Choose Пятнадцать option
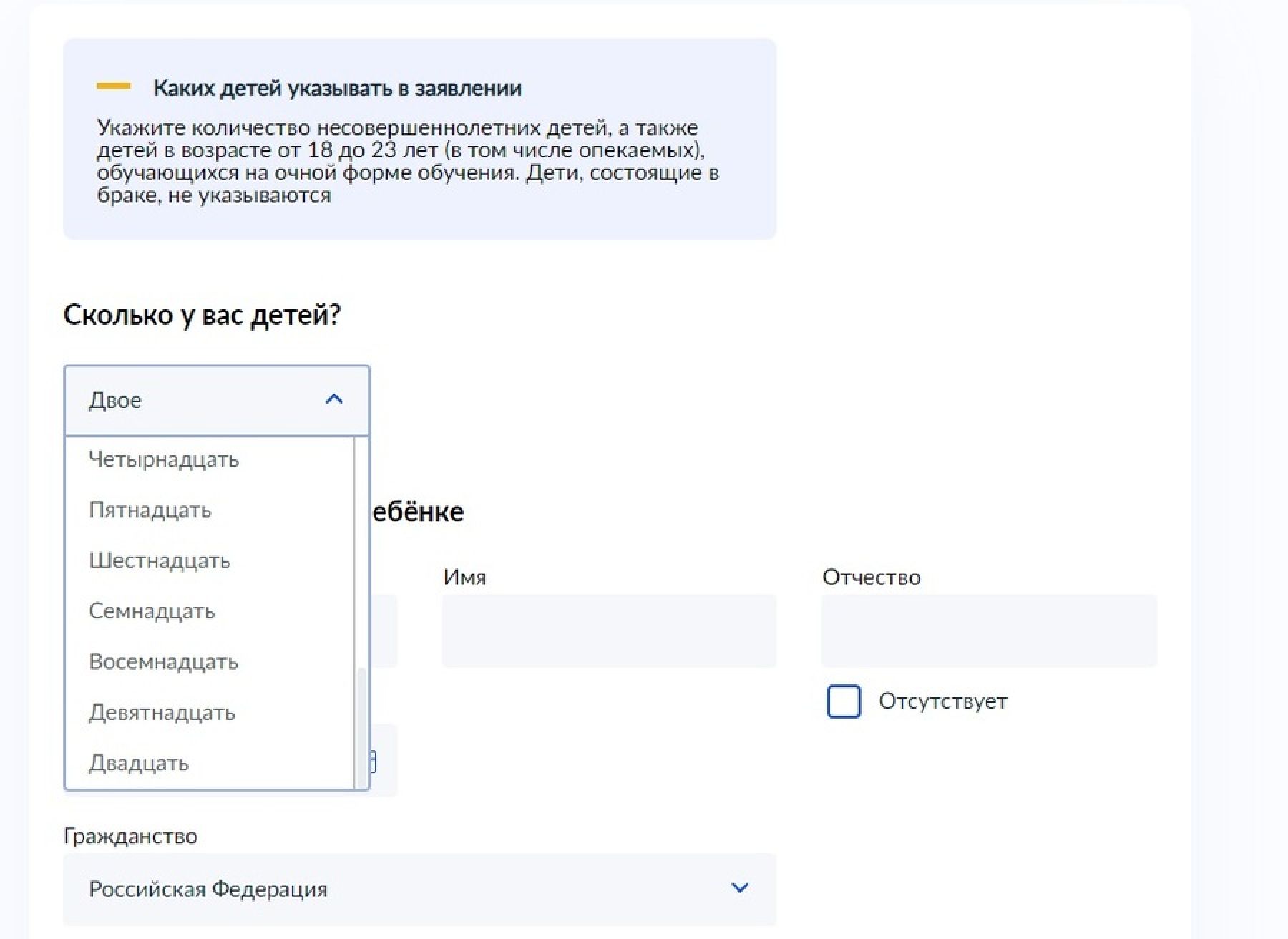The height and width of the screenshot is (939, 1288). (210, 510)
